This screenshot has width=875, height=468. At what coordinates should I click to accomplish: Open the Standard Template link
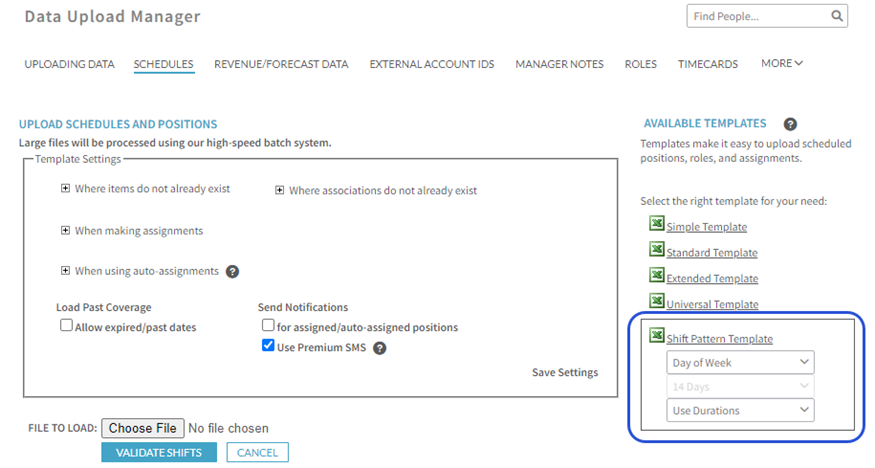point(712,253)
